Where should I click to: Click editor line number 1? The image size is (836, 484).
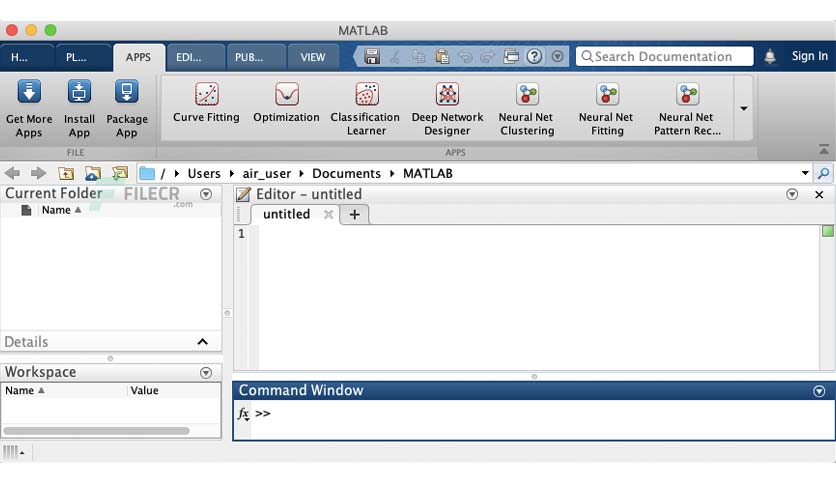(242, 233)
